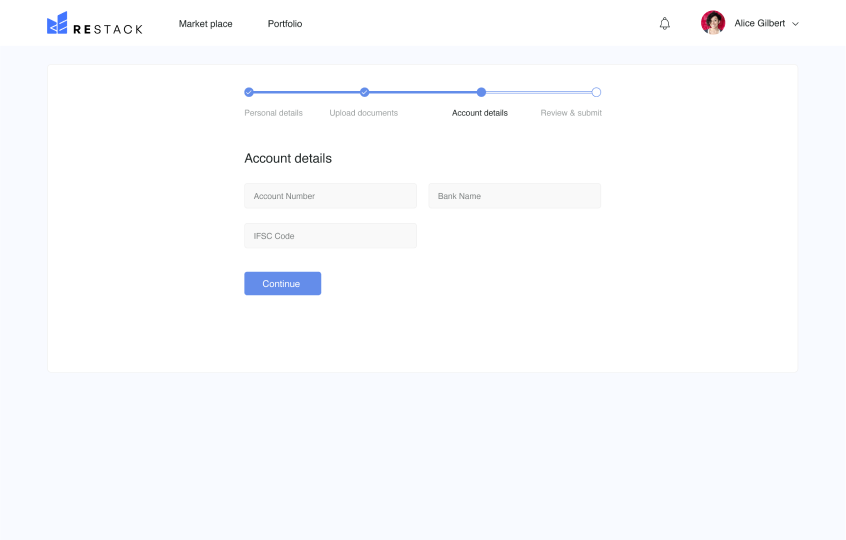Click the Review & submit step label

pos(571,113)
